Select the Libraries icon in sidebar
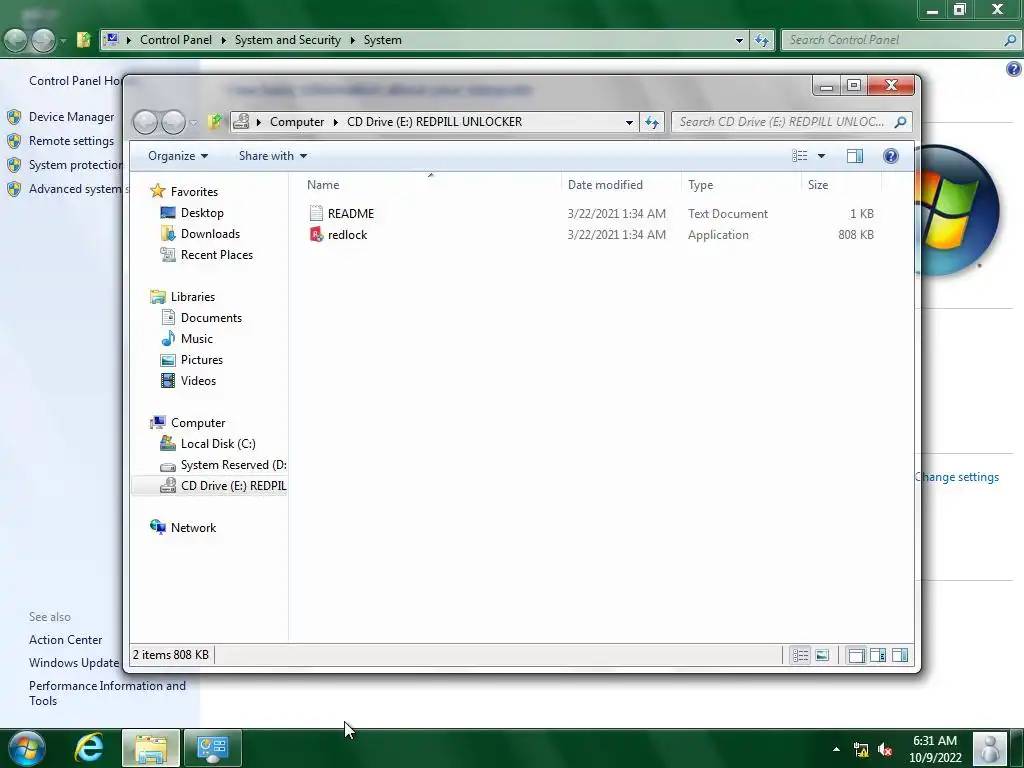1024x768 pixels. (157, 296)
